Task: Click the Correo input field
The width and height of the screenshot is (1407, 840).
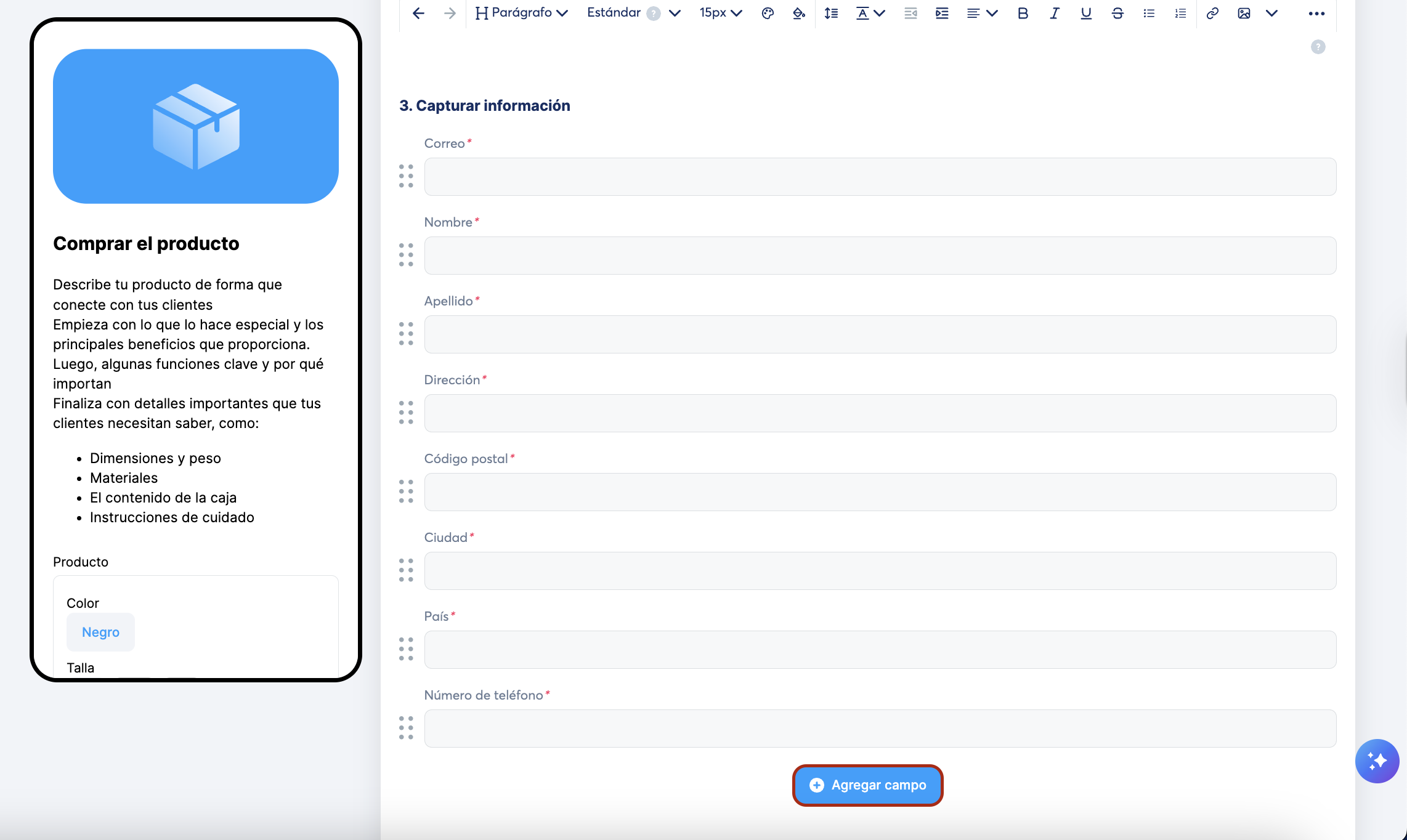Action: pyautogui.click(x=880, y=177)
